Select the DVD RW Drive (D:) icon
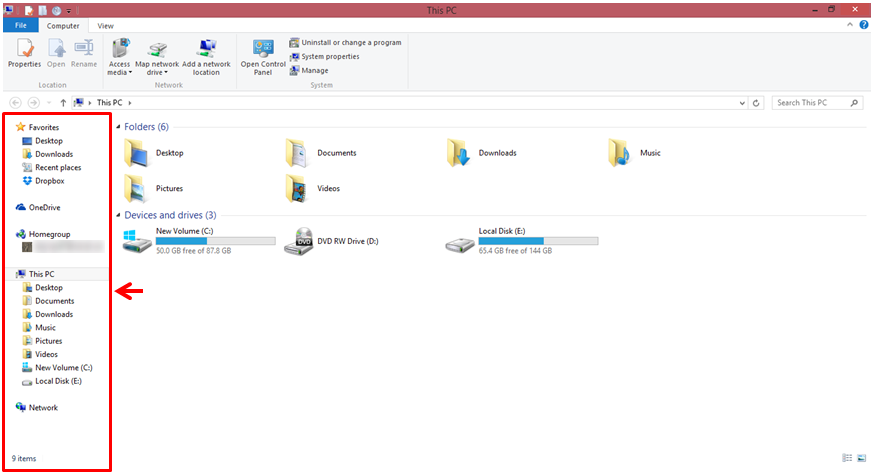The image size is (873, 474). point(298,242)
